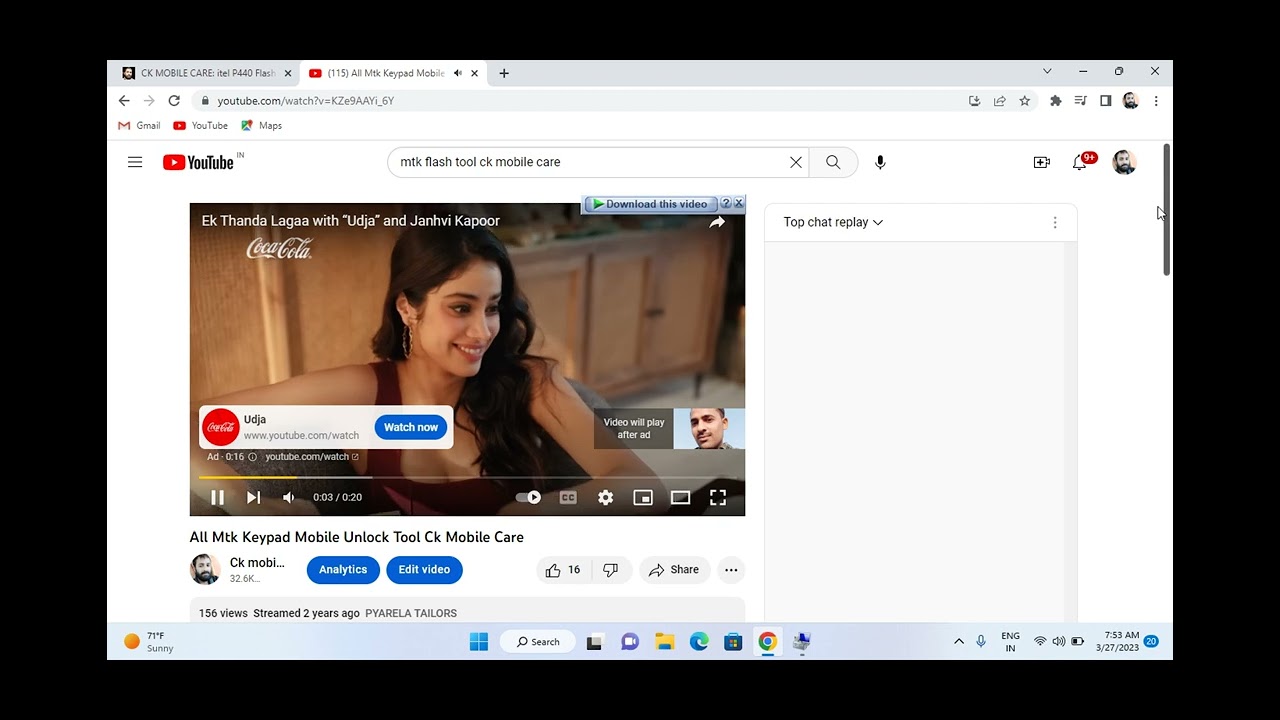This screenshot has height=720, width=1280.
Task: Open a new browser tab
Action: coord(504,73)
